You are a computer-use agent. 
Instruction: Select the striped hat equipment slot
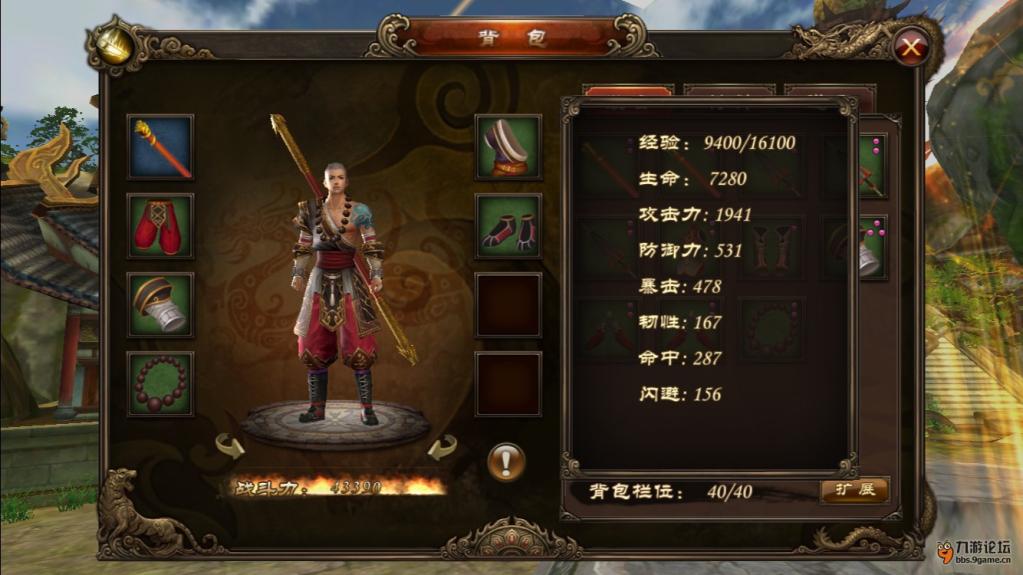(x=508, y=147)
